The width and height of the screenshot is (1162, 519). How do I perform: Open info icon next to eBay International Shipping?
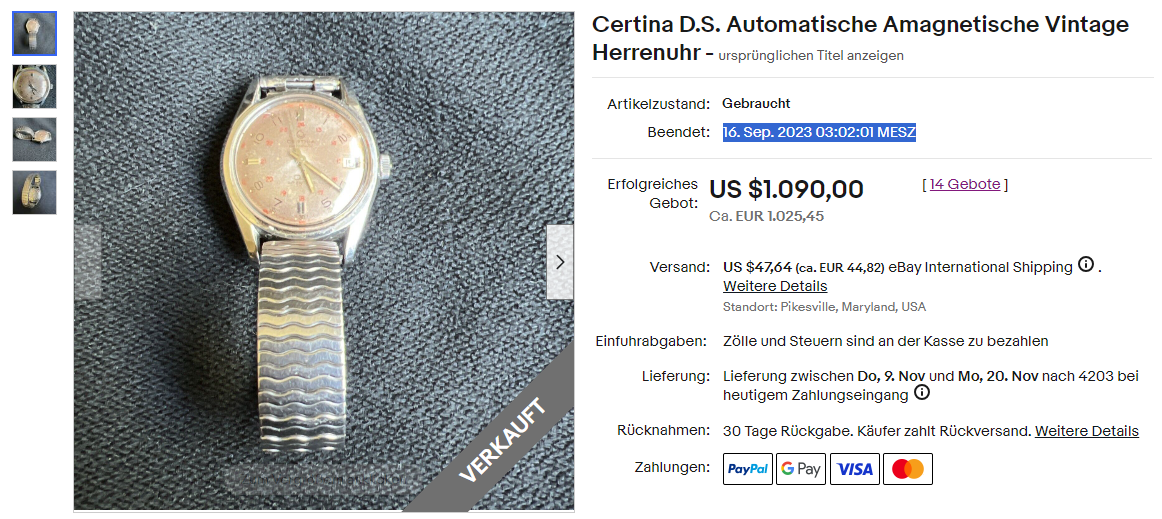1086,265
